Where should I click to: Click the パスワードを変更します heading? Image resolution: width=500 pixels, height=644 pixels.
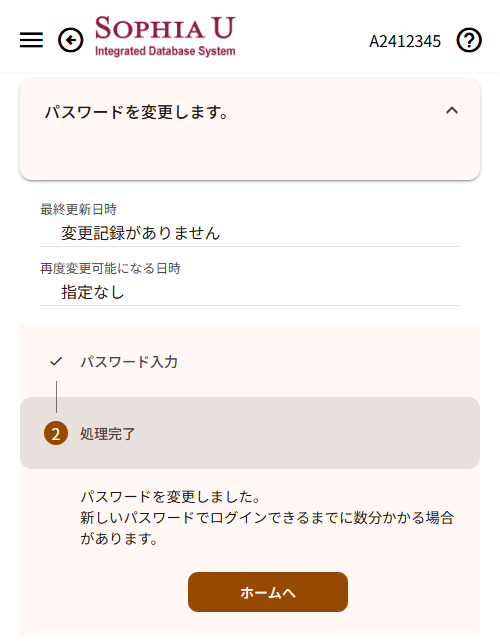click(136, 112)
